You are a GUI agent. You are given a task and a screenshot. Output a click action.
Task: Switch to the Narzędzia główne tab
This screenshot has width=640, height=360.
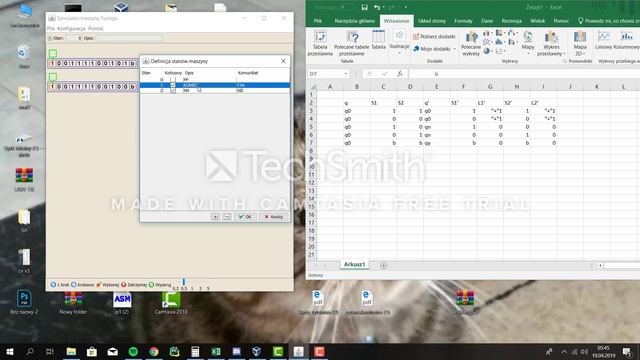354,21
